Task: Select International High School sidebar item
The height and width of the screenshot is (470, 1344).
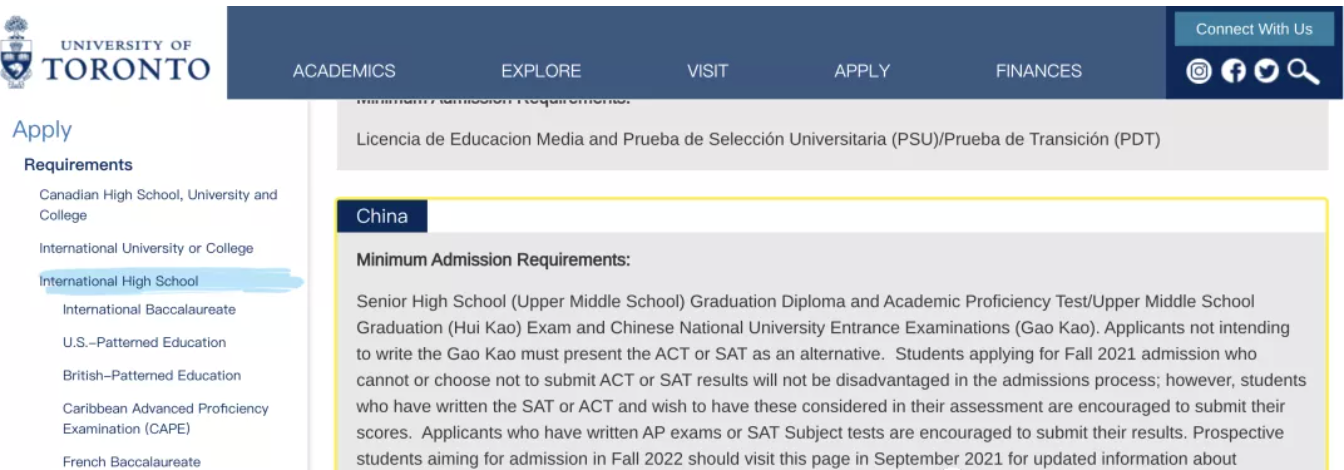Action: pos(119,281)
